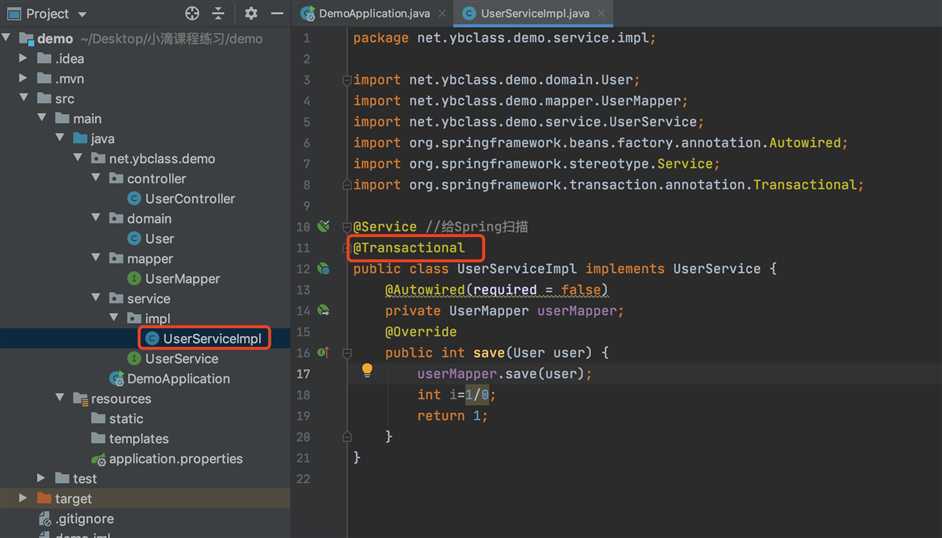Click the gutter icon on line 12
Viewport: 942px width, 538px height.
[x=323, y=268]
